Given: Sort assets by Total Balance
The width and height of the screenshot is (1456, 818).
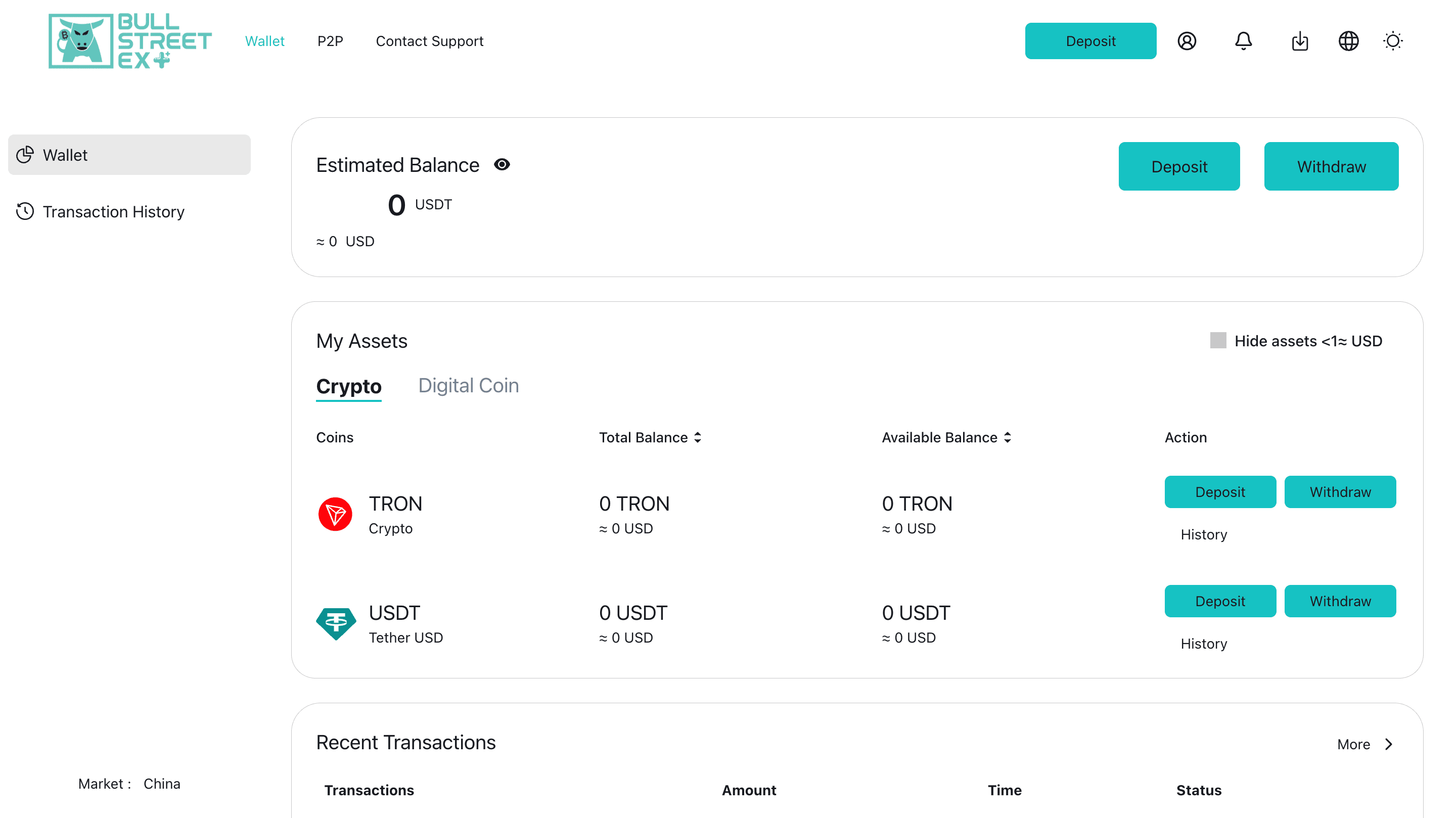Looking at the screenshot, I should tap(698, 437).
